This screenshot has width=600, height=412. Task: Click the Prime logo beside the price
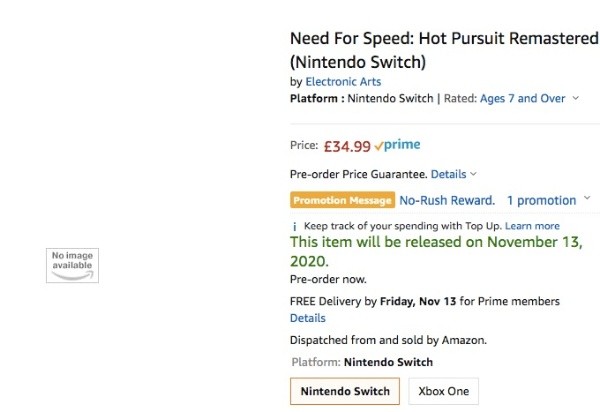[397, 145]
